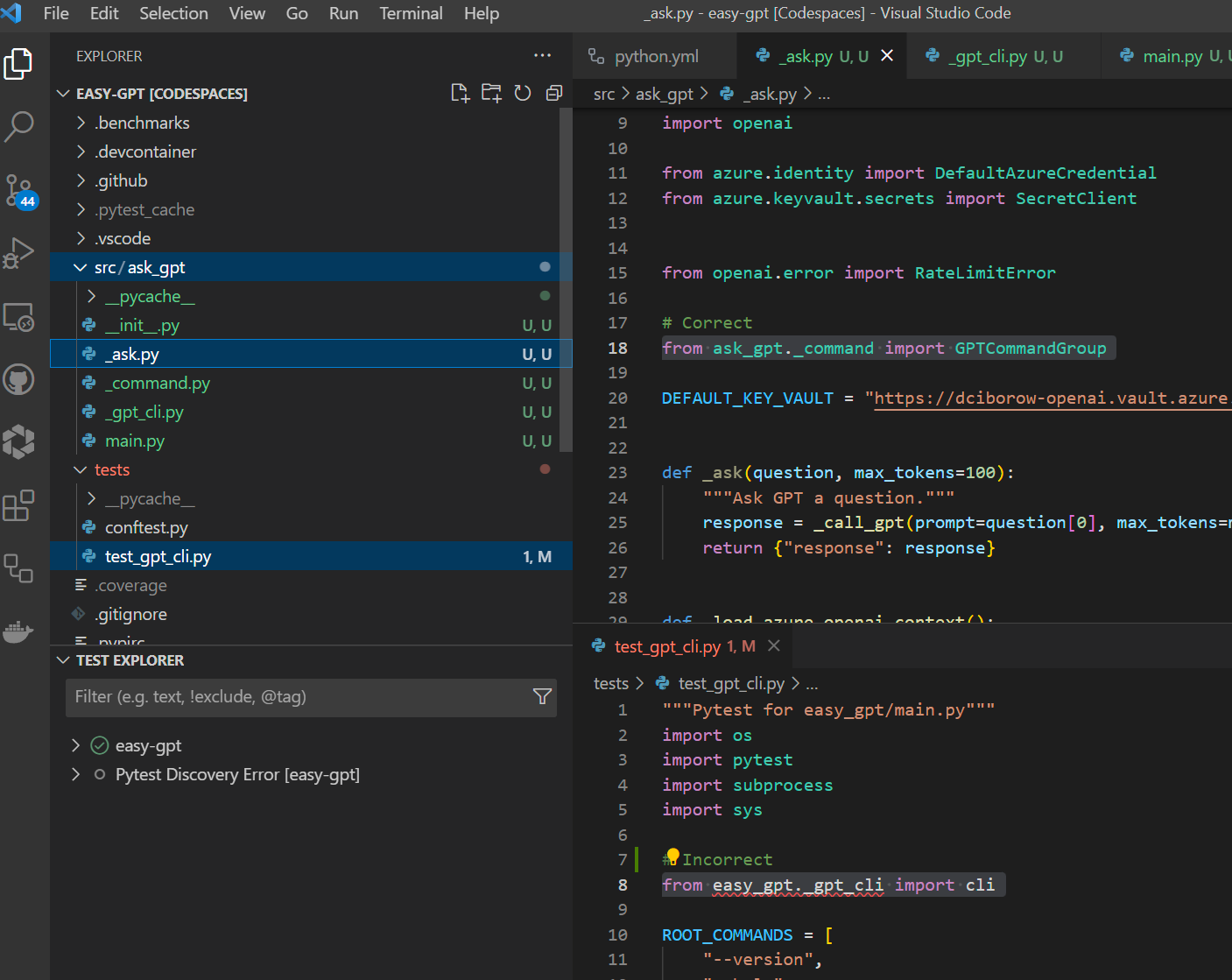Open the Run and Debug view
This screenshot has width=1232, height=980.
click(x=18, y=253)
